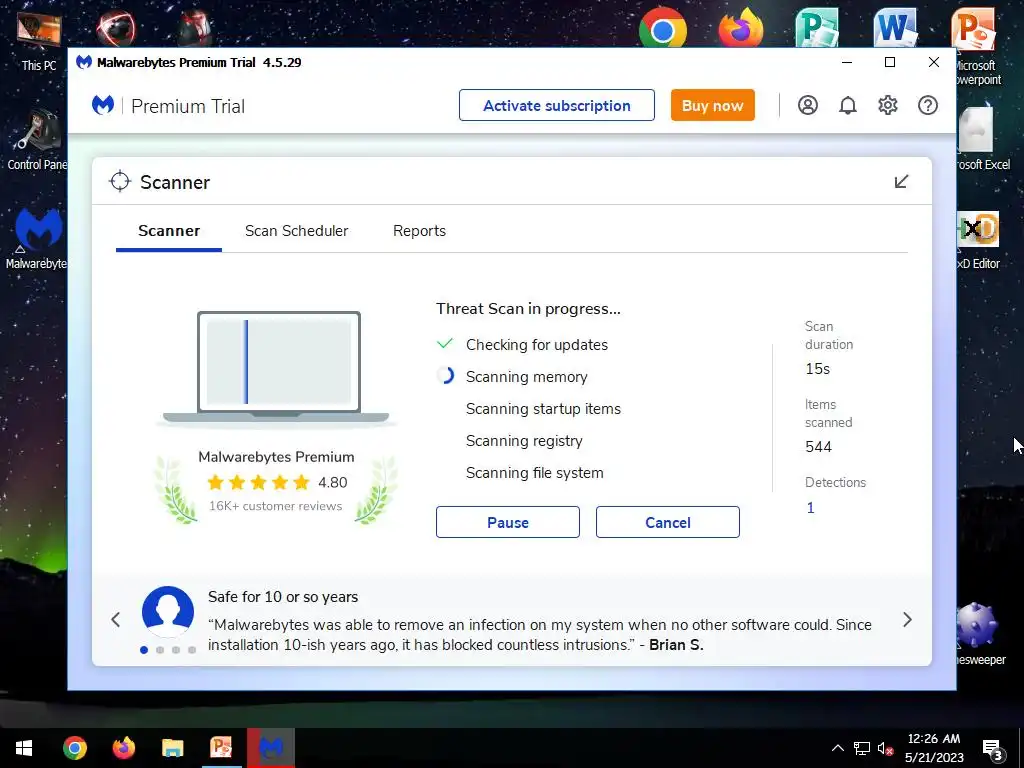The image size is (1024, 768).
Task: Click the muted volume tray icon
Action: [x=886, y=748]
